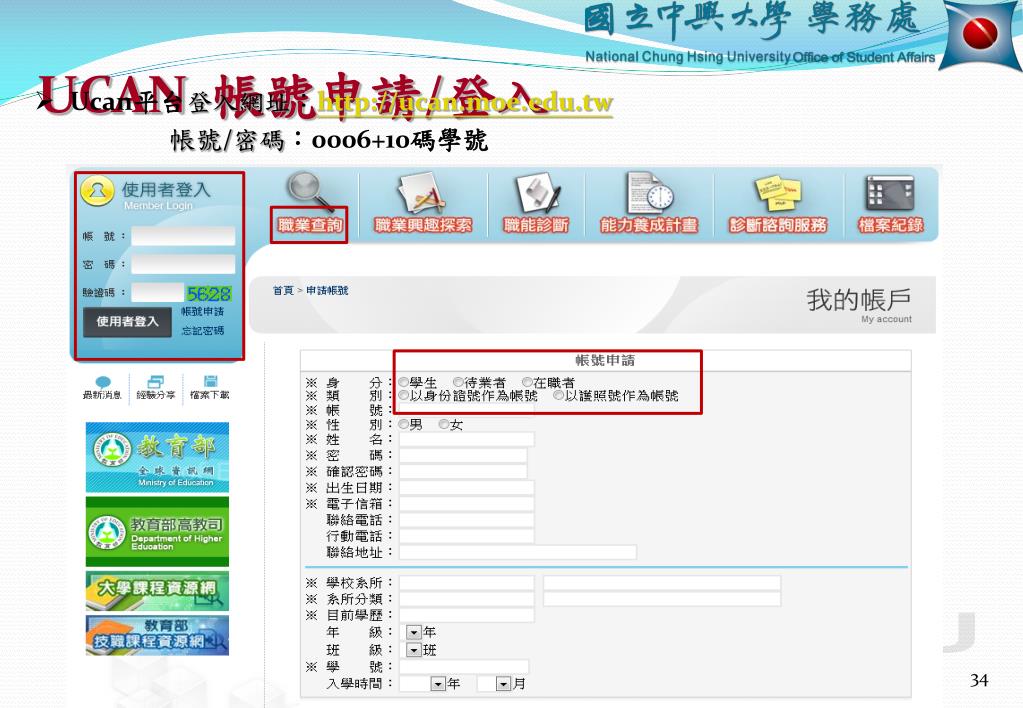
Task: Select the 在職者 identity radio button
Action: [527, 382]
